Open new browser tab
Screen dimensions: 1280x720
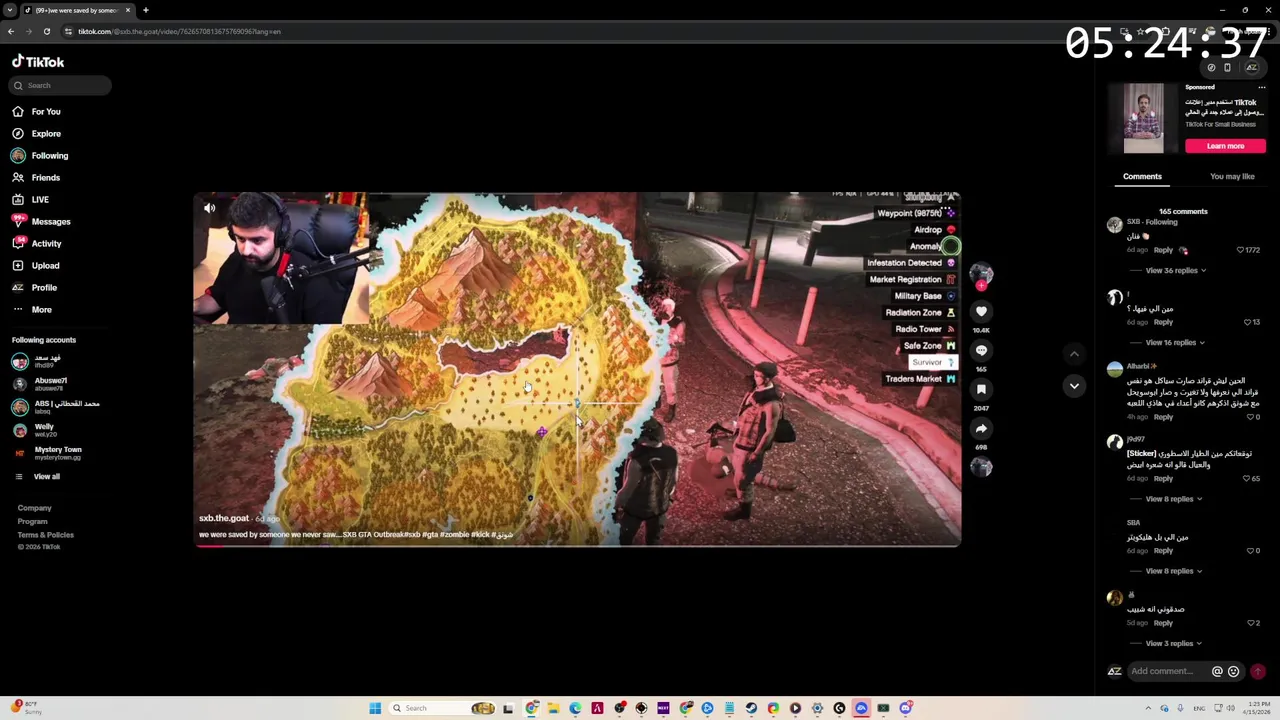[146, 10]
